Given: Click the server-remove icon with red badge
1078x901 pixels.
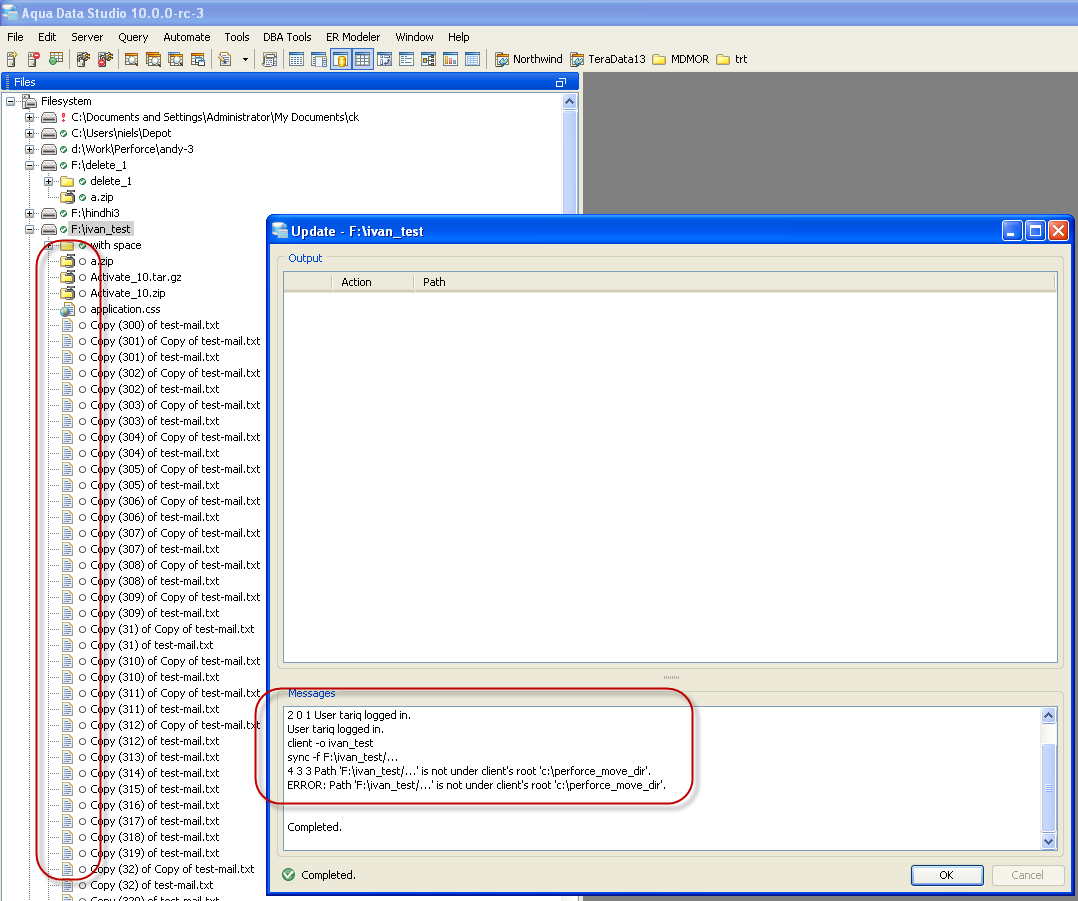Looking at the screenshot, I should [x=34, y=59].
